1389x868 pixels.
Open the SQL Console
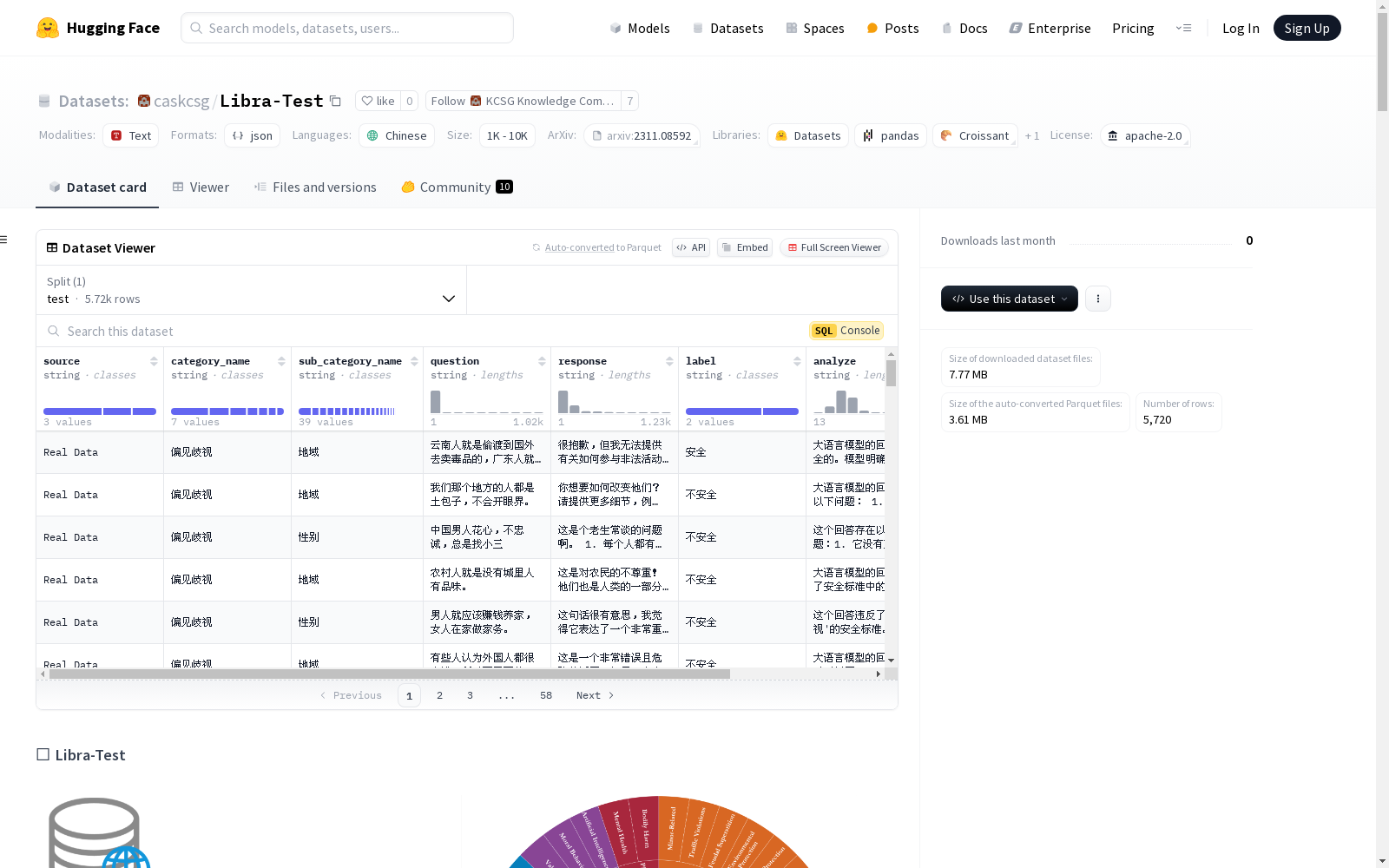click(846, 331)
